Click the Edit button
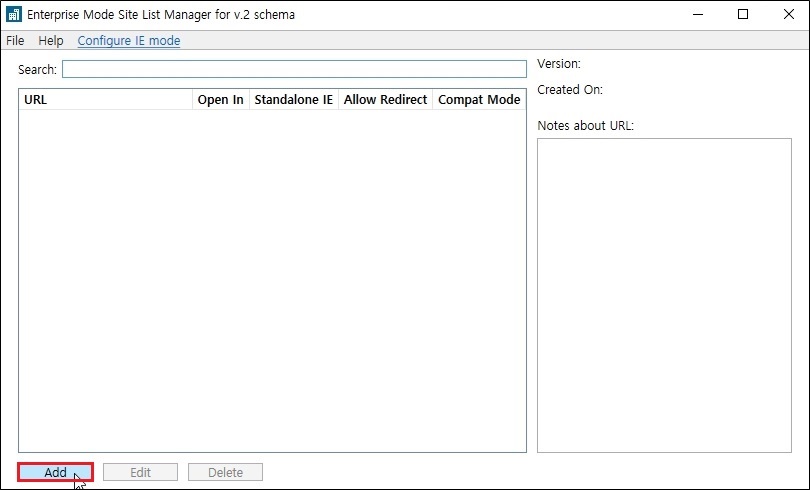Image resolution: width=810 pixels, height=490 pixels. [141, 472]
